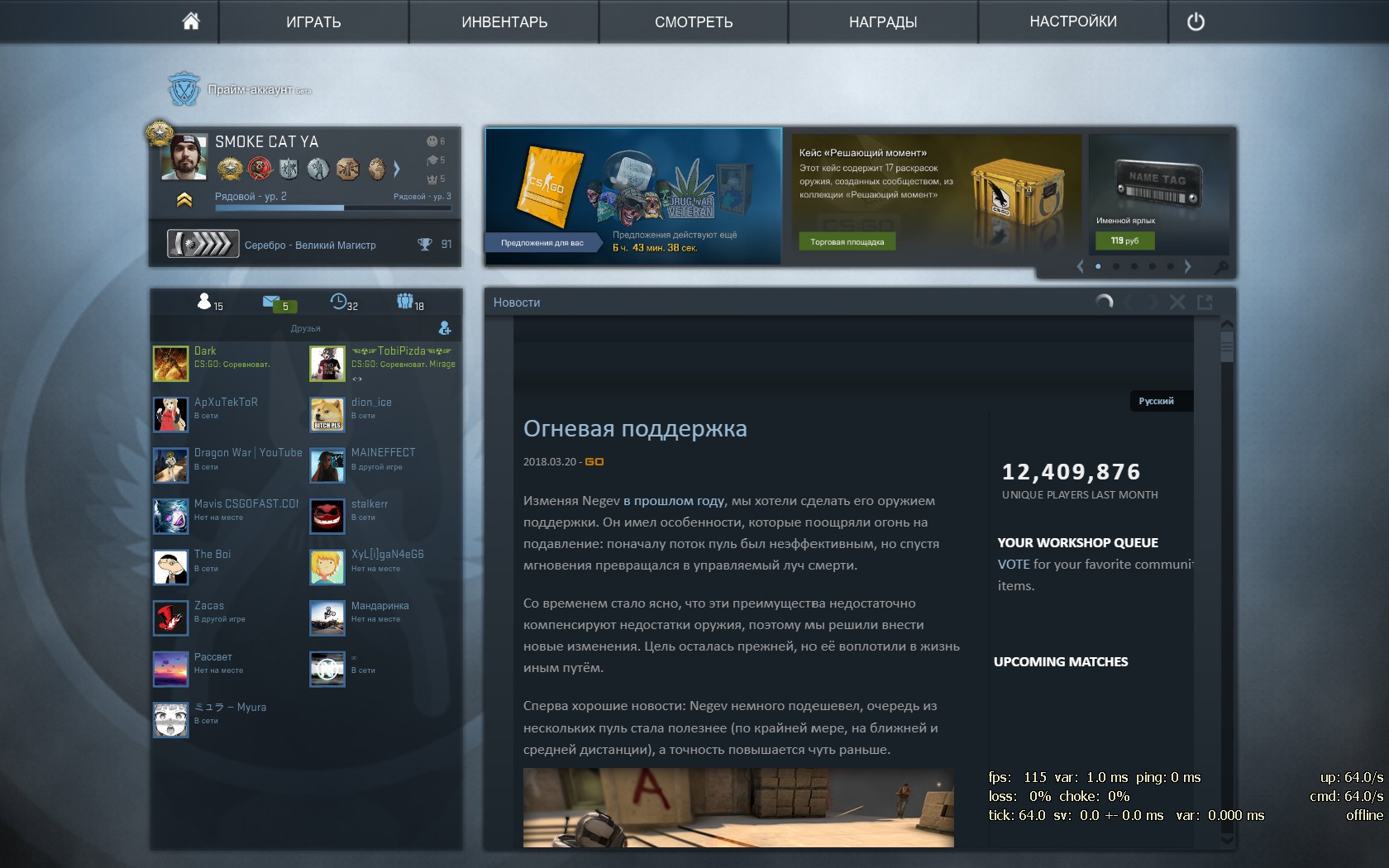Go to next store banner page
This screenshot has height=868, width=1389.
click(x=1188, y=266)
